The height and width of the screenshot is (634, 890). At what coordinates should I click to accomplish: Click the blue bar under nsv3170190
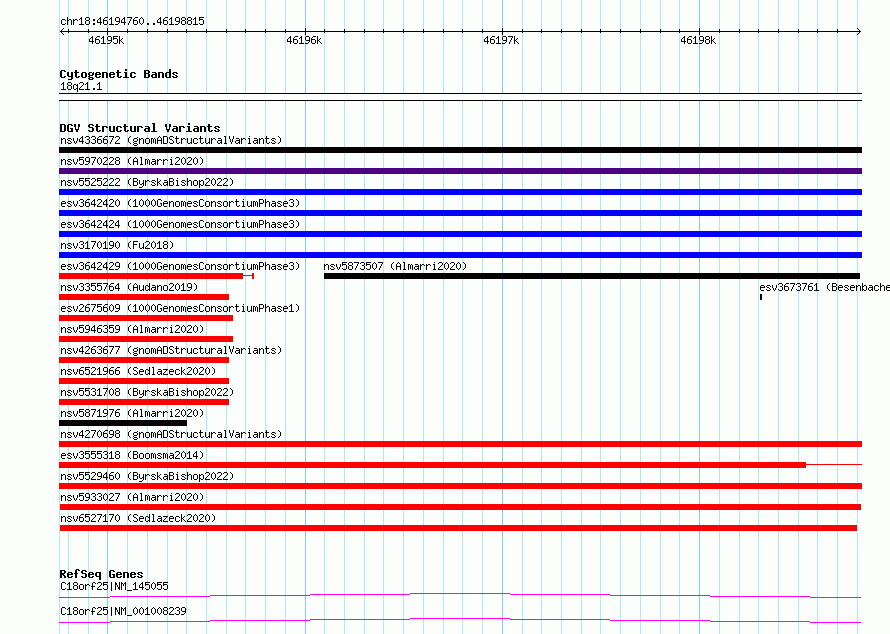tap(460, 255)
